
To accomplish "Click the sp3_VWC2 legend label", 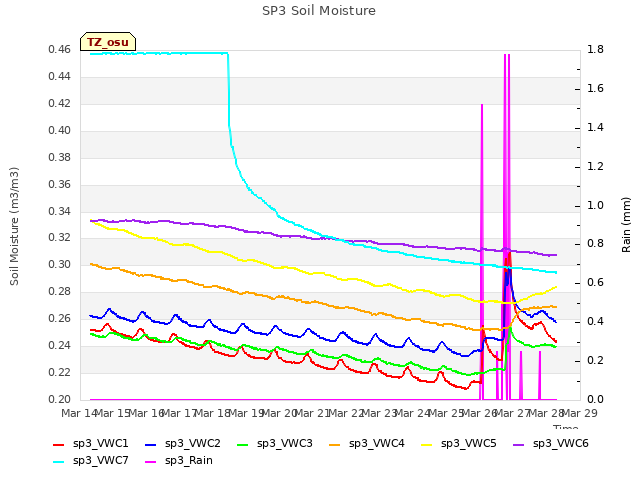I will click(193, 443).
